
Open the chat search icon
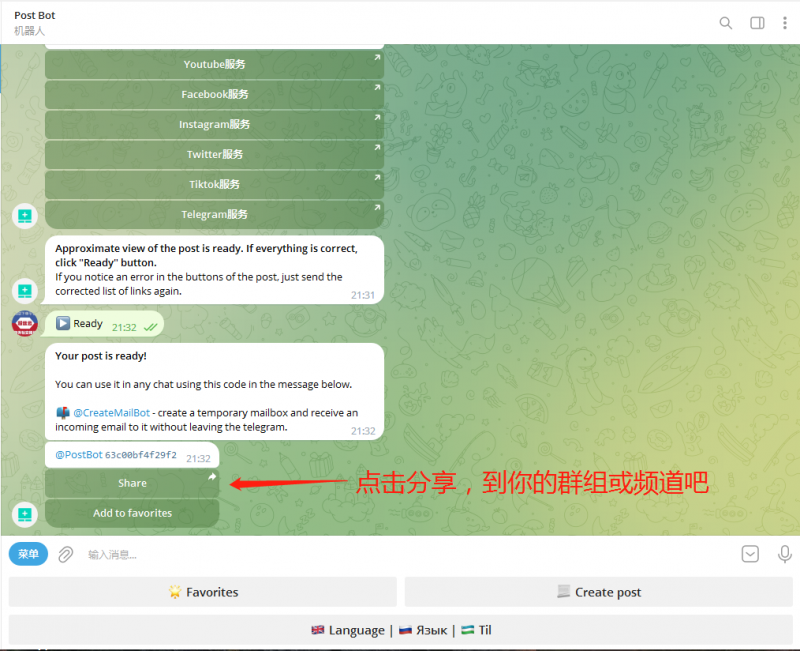point(726,23)
